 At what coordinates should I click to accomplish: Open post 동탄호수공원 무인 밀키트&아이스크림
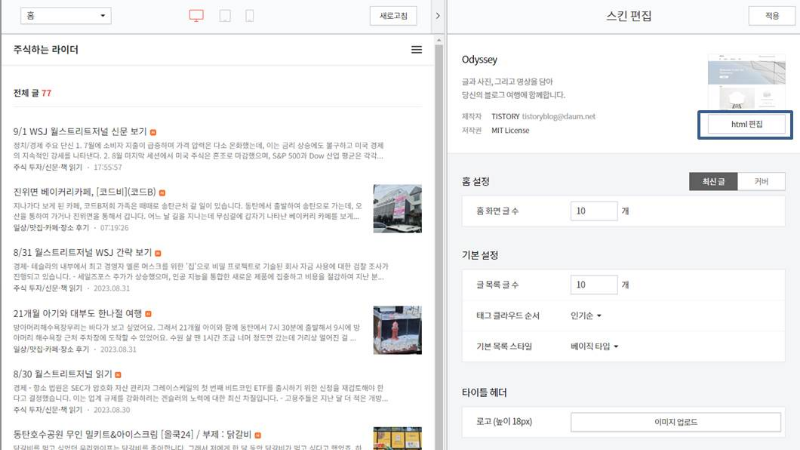pos(132,435)
